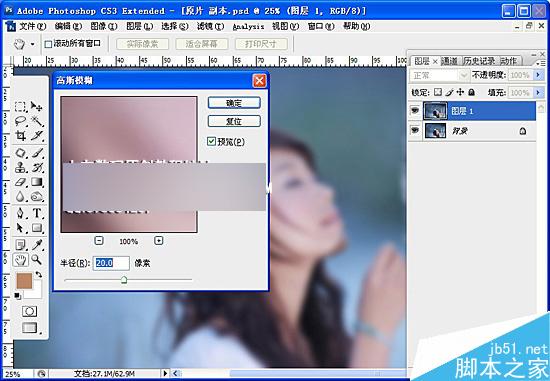Switch to the 历史记录 tab
550x381 pixels.
pos(479,61)
